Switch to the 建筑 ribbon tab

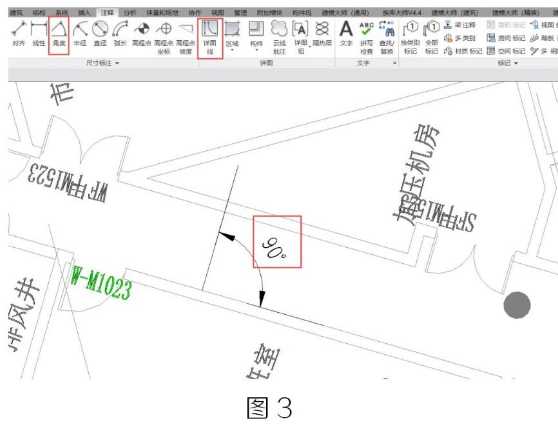click(x=16, y=12)
